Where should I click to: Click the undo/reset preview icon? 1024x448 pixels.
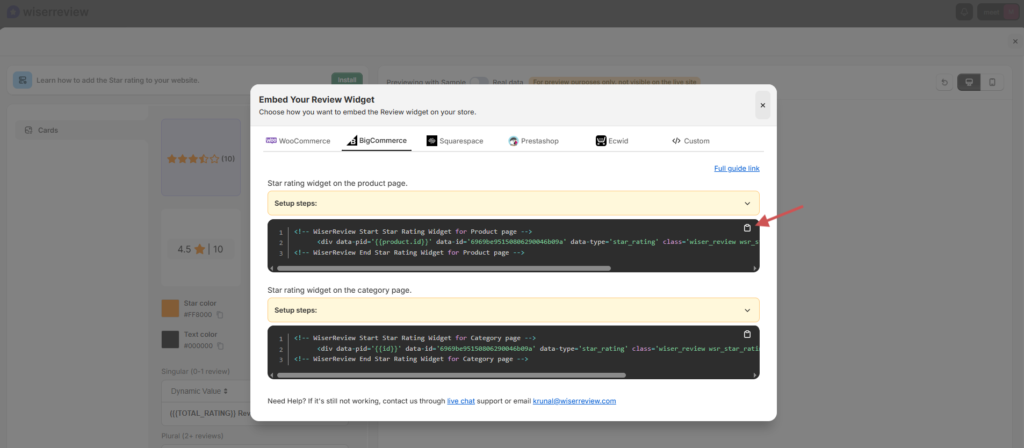944,82
